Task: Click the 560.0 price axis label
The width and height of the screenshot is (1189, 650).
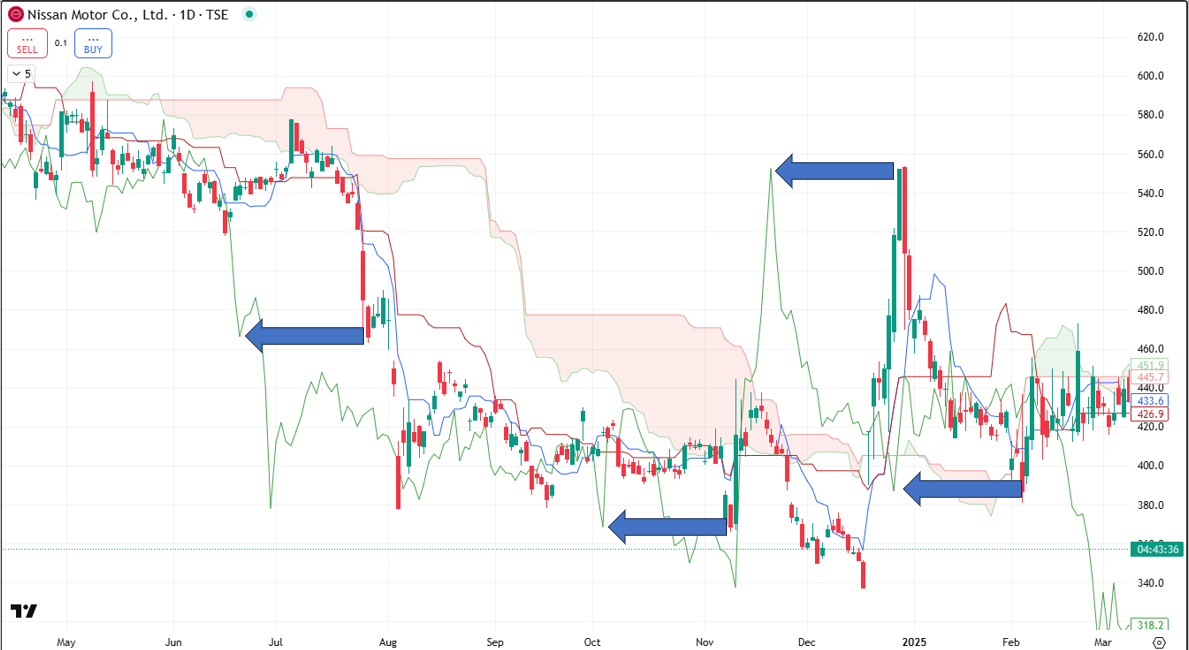Action: [1150, 154]
